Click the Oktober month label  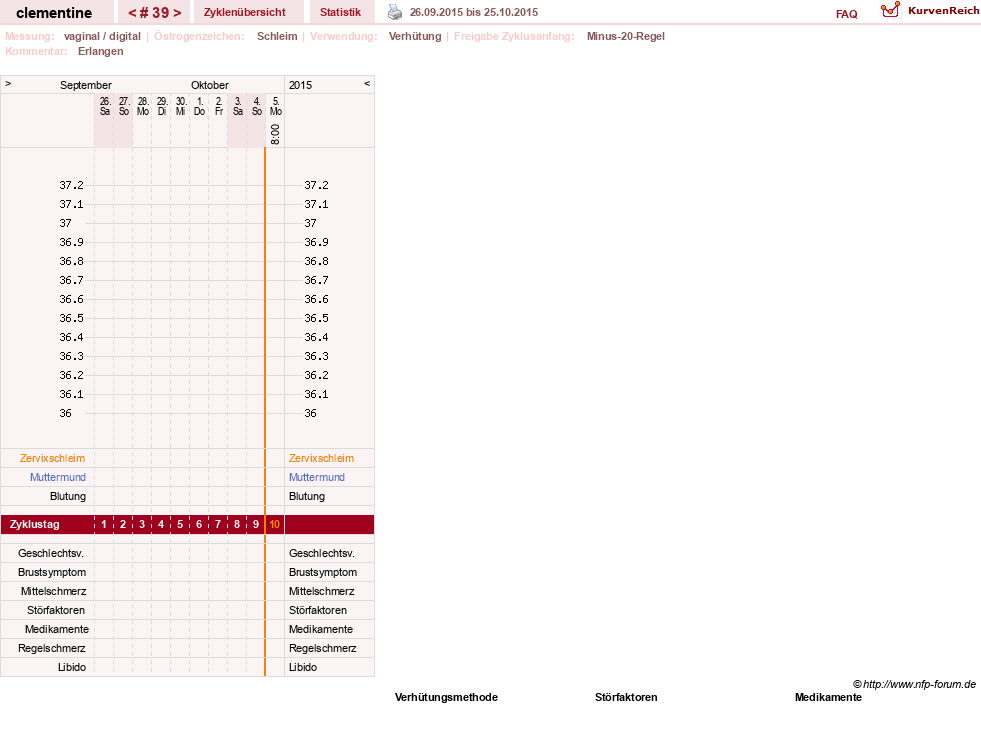210,85
